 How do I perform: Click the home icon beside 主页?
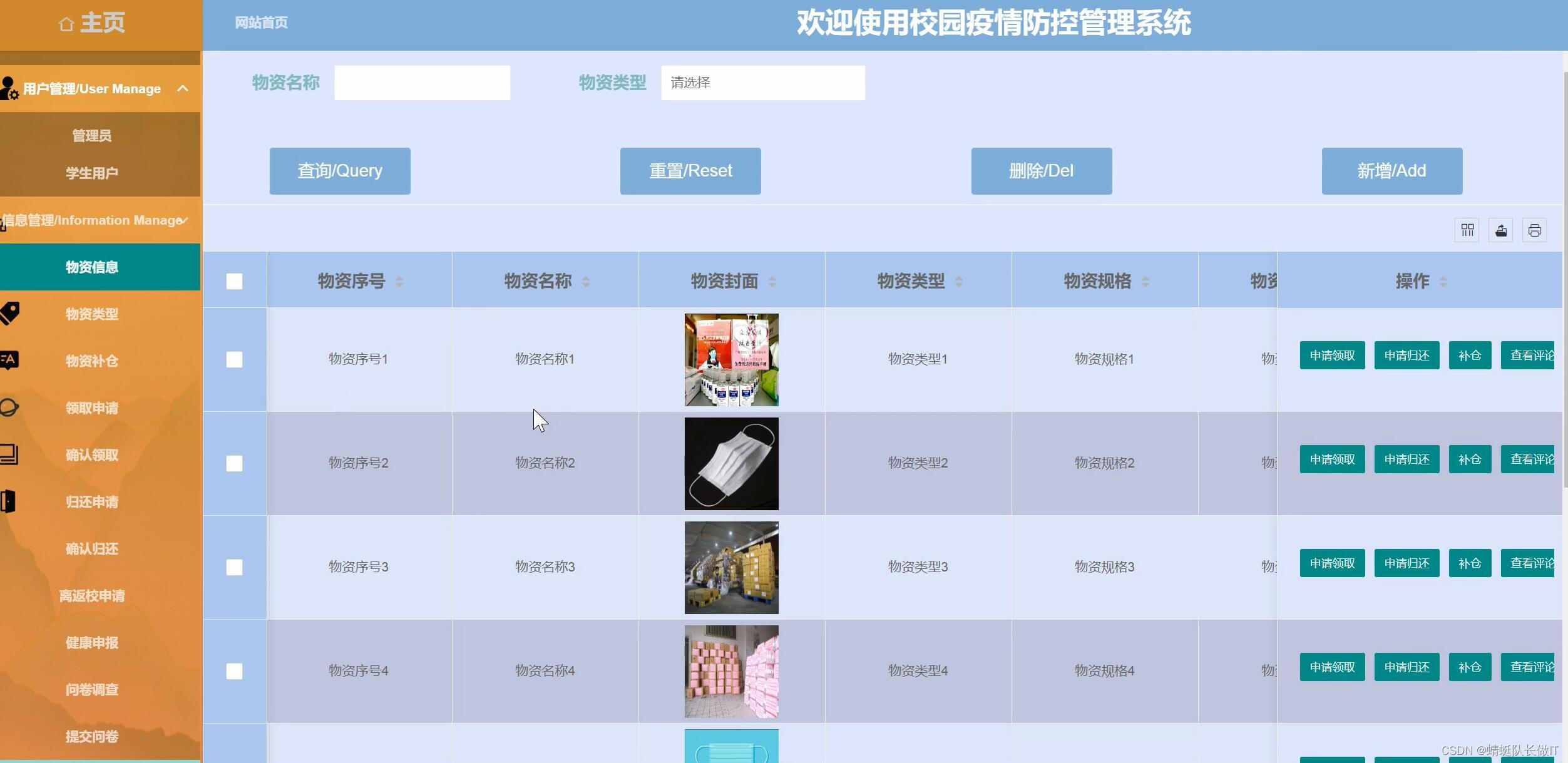(x=66, y=24)
